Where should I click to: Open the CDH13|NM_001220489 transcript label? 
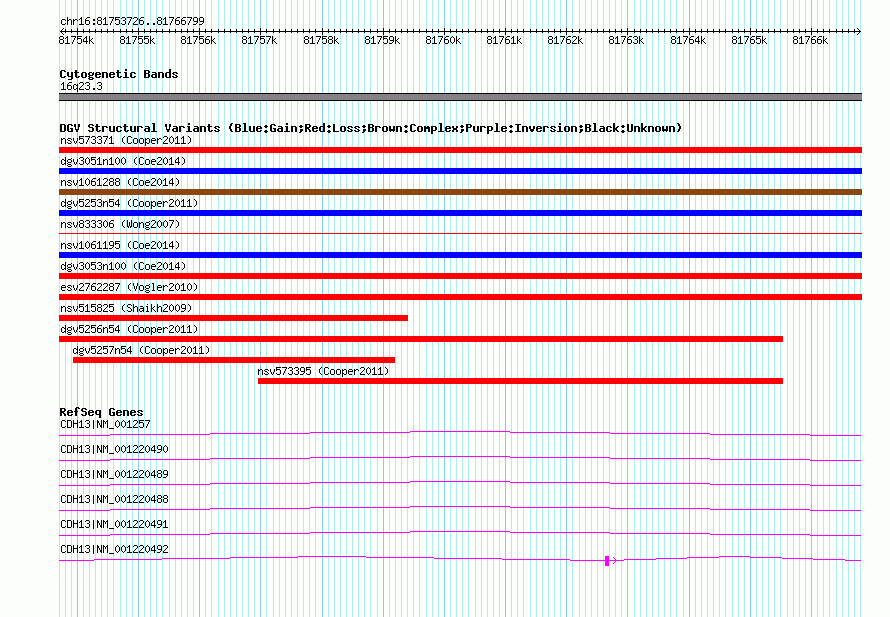(115, 474)
